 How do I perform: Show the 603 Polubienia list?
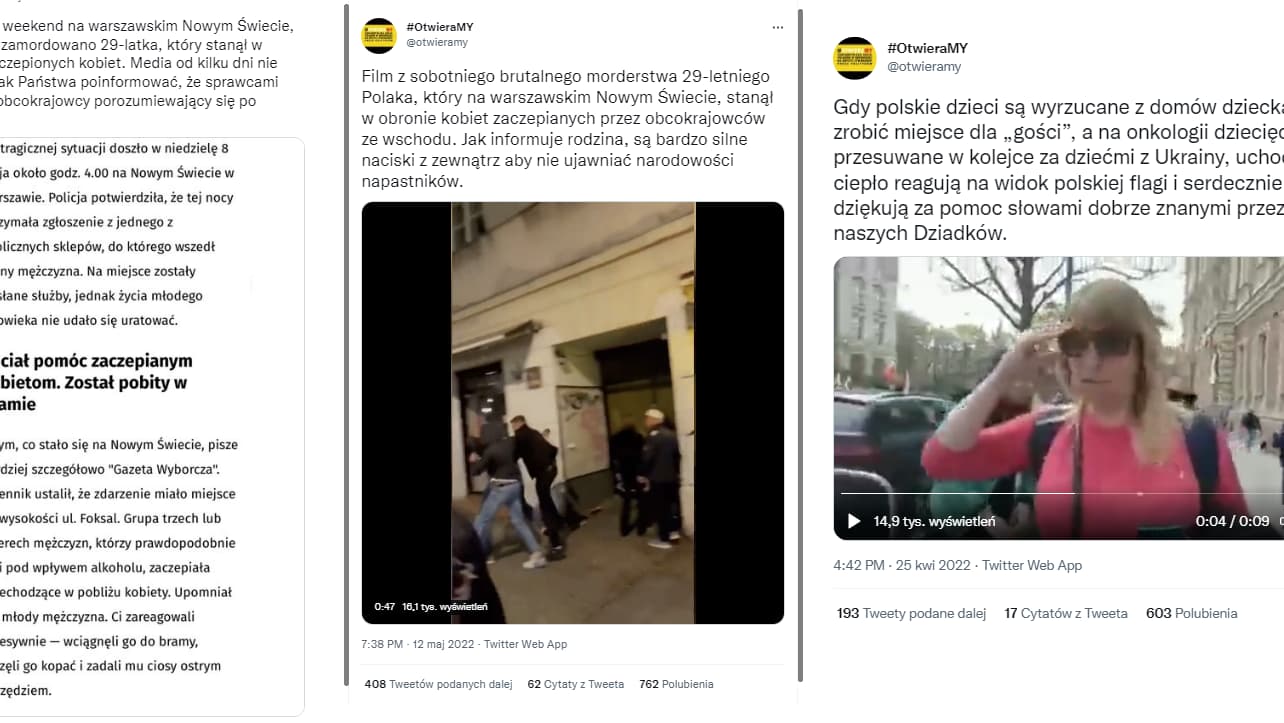pyautogui.click(x=1191, y=613)
